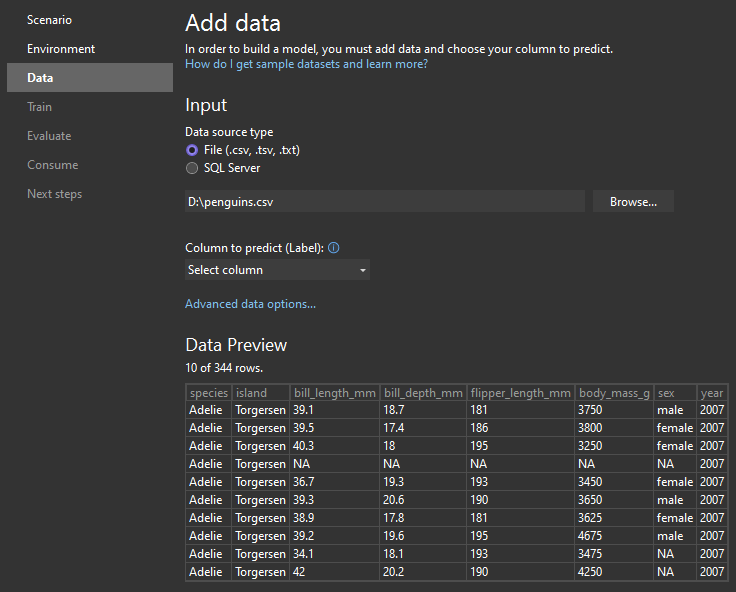Screen dimensions: 736x592
Task: Click the bill_length_mm column header
Action: (334, 393)
